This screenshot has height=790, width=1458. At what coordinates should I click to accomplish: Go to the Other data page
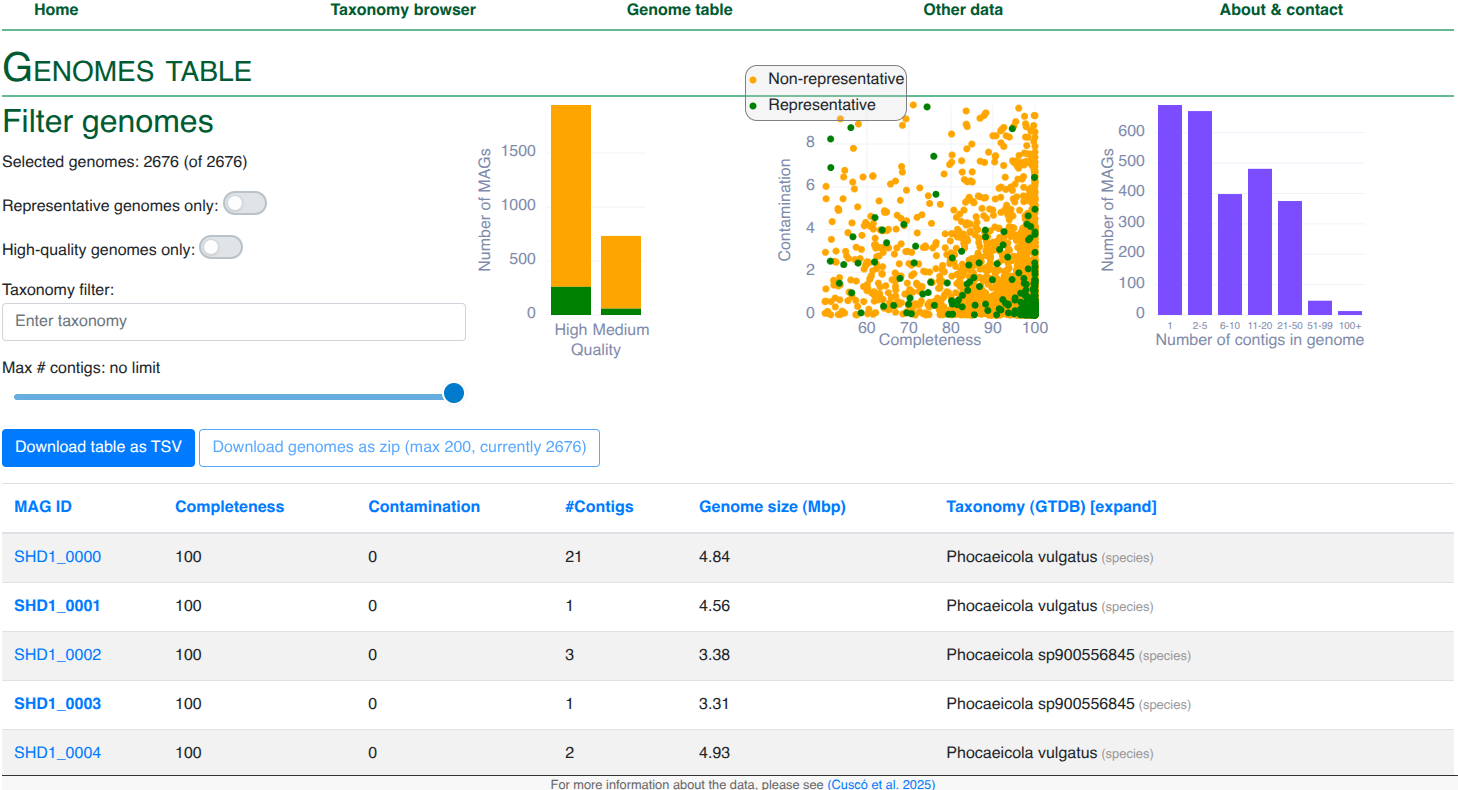pyautogui.click(x=962, y=10)
